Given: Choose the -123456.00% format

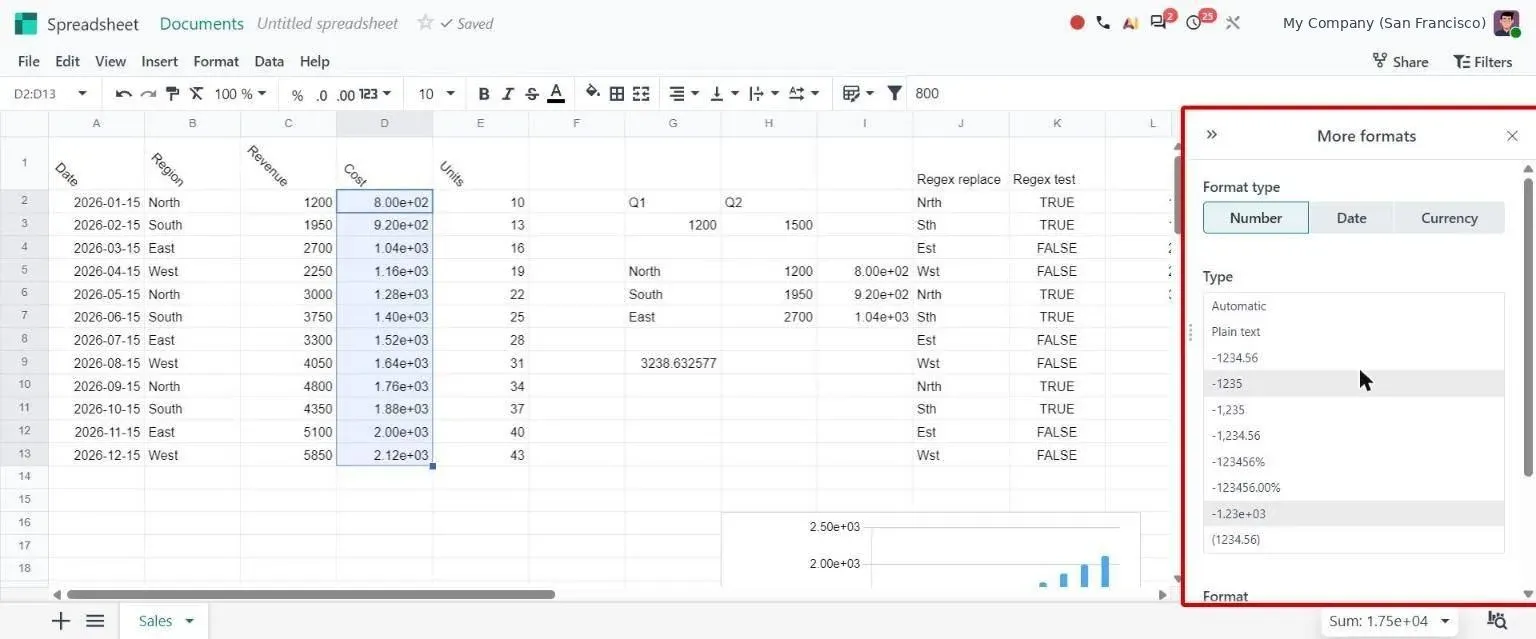Looking at the screenshot, I should [1354, 488].
